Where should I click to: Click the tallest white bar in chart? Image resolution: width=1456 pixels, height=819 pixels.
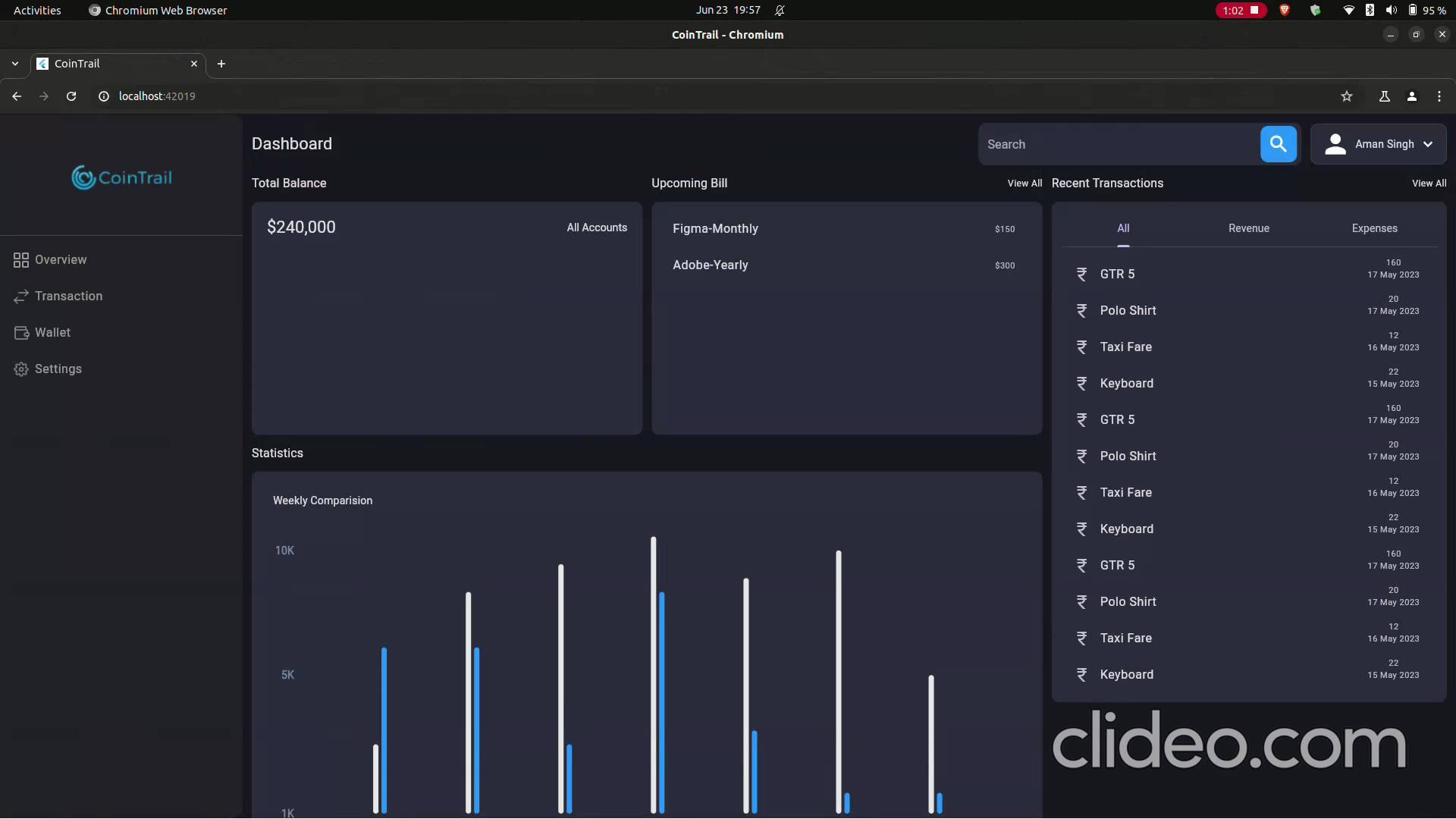(x=653, y=675)
